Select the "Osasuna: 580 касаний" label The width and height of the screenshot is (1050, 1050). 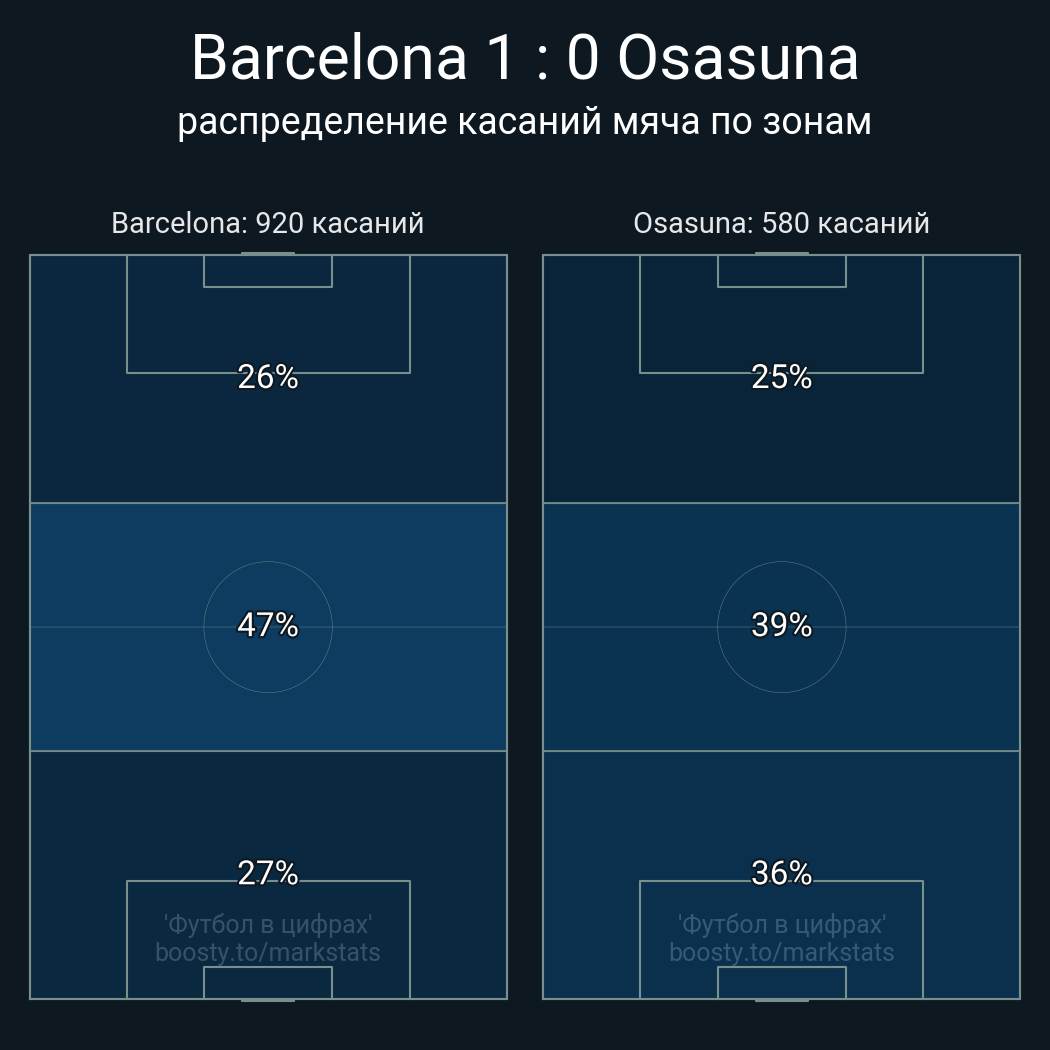click(781, 223)
